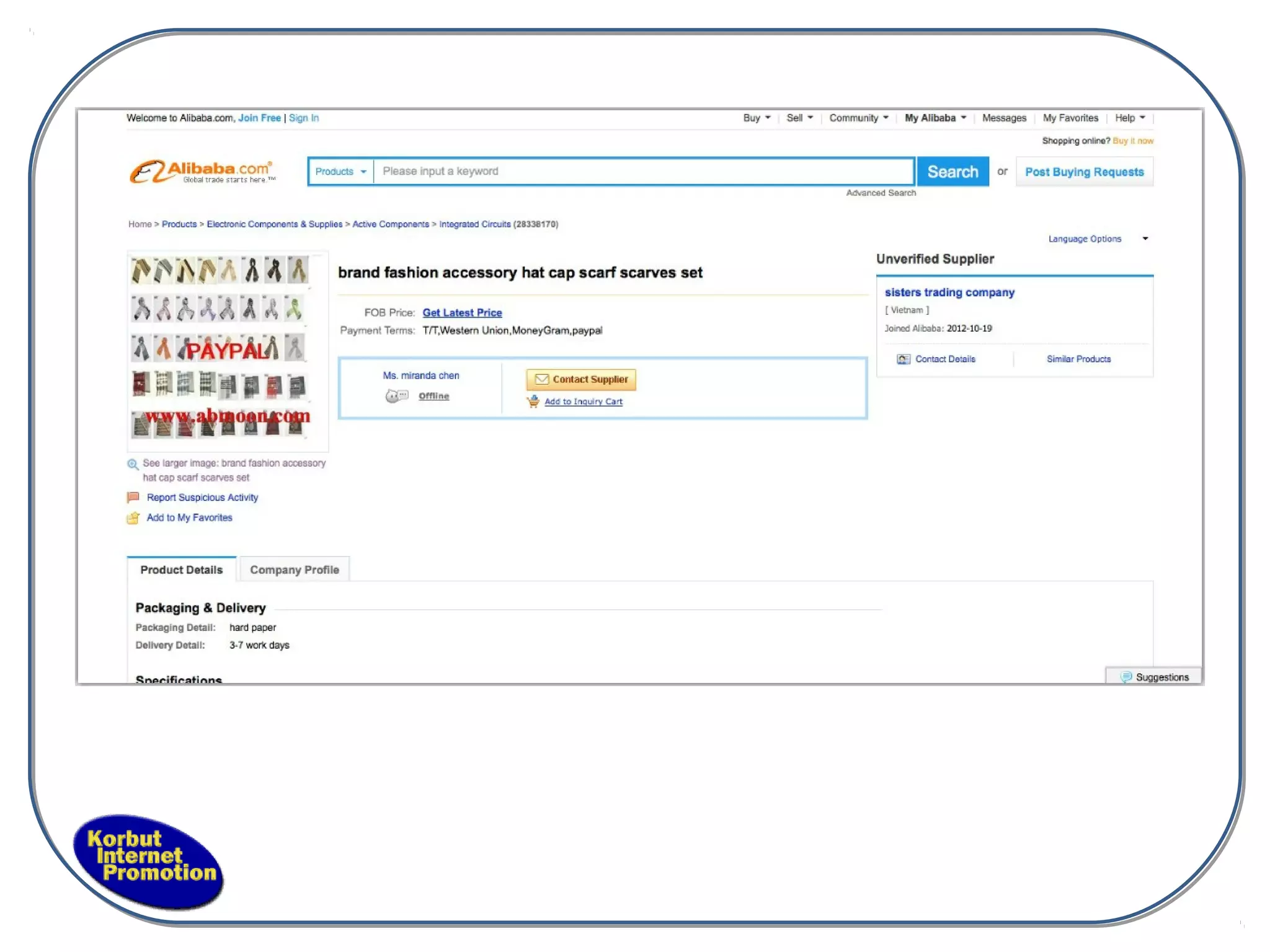The image size is (1270, 952).
Task: Click the Contact Details card icon
Action: pyautogui.click(x=904, y=359)
